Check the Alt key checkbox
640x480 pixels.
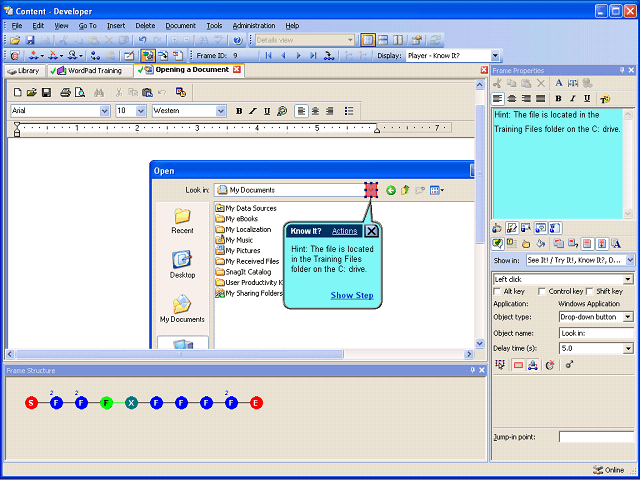click(497, 291)
